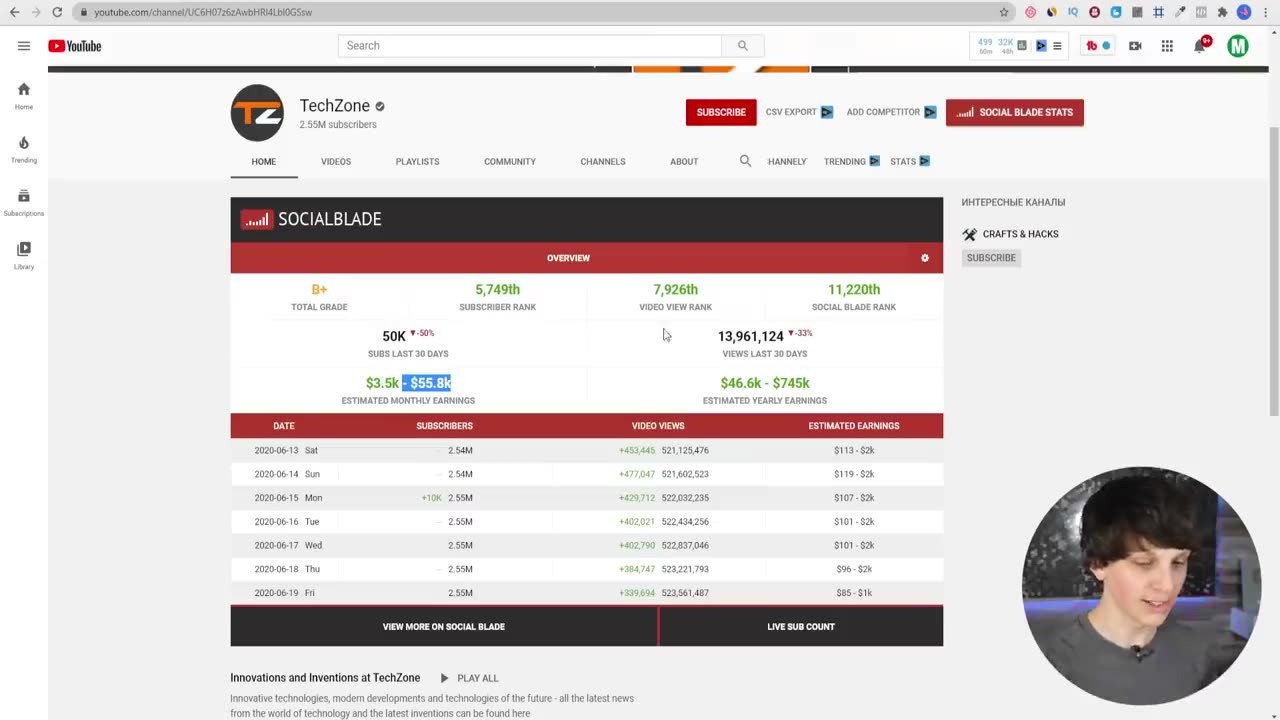This screenshot has width=1280, height=720.
Task: Click the browser address bar URL
Action: pos(203,12)
